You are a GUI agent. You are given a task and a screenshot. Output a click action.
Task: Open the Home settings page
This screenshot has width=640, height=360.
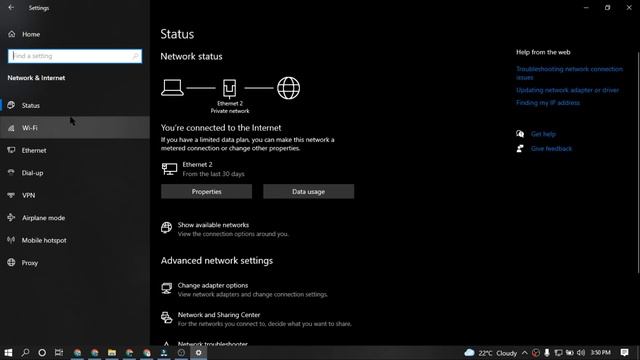pos(75,34)
